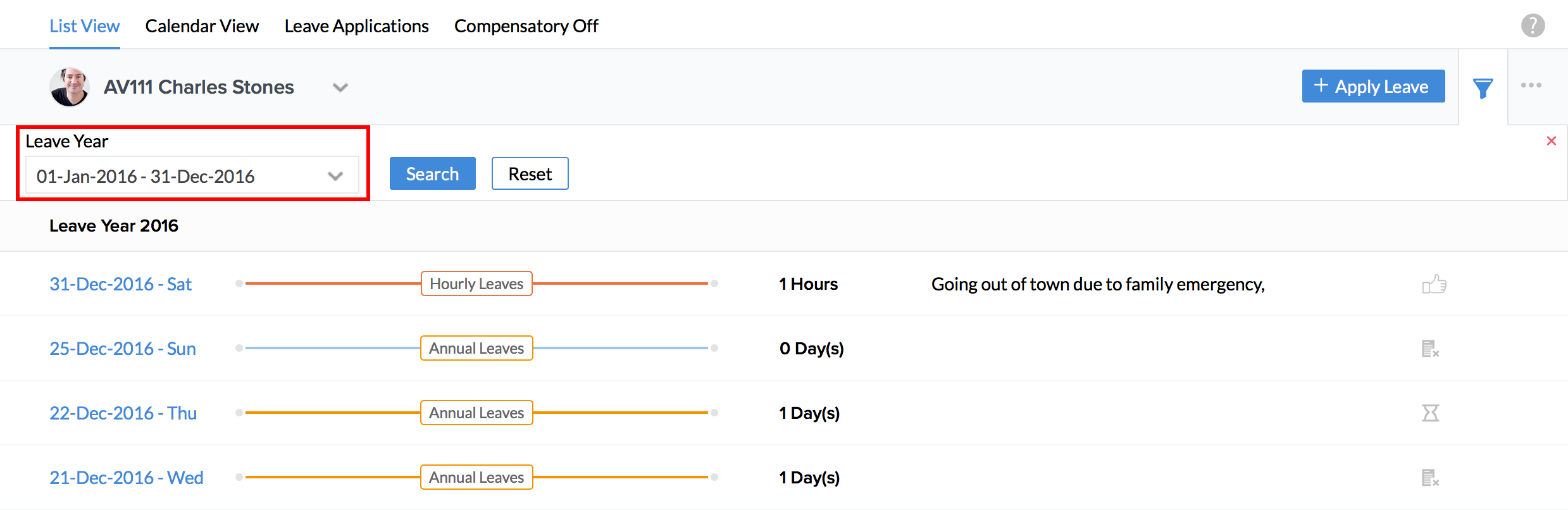Screen dimensions: 1568x510
Task: Select the List View tab
Action: click(x=84, y=26)
